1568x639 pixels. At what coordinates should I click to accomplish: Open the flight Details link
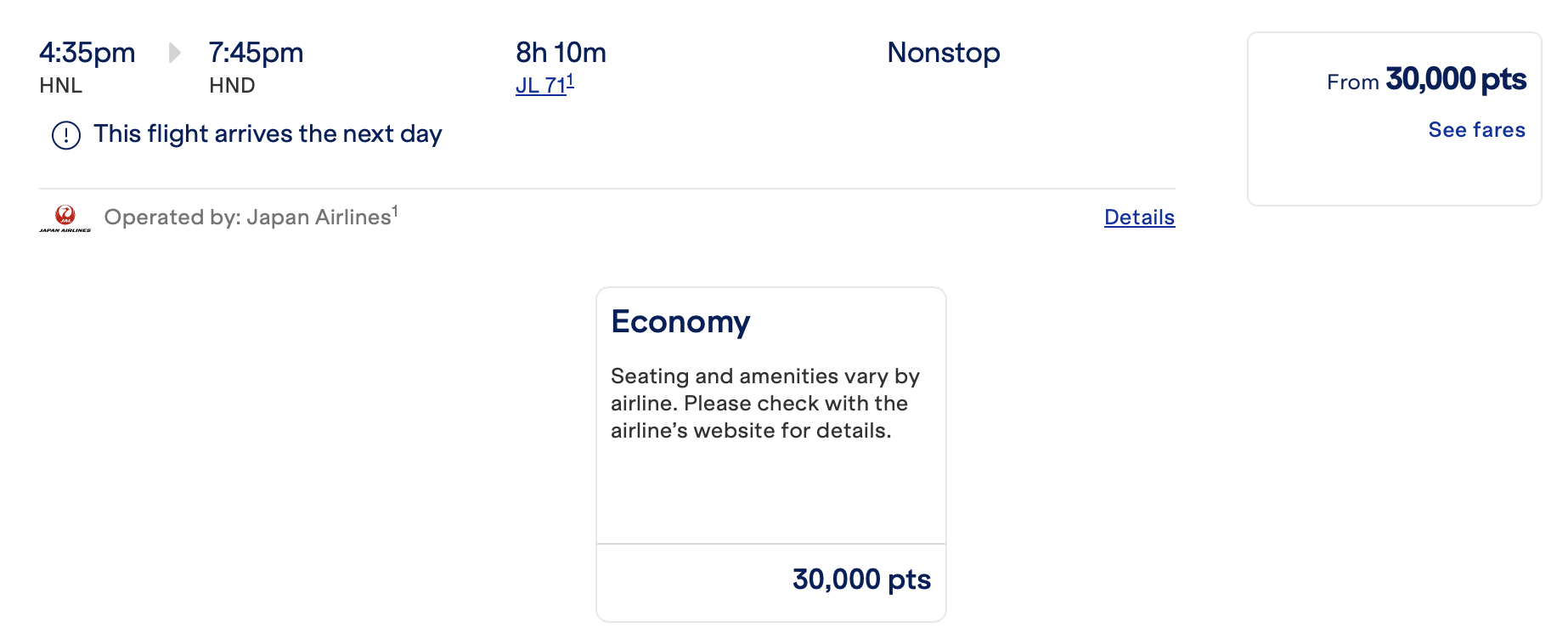click(x=1139, y=218)
